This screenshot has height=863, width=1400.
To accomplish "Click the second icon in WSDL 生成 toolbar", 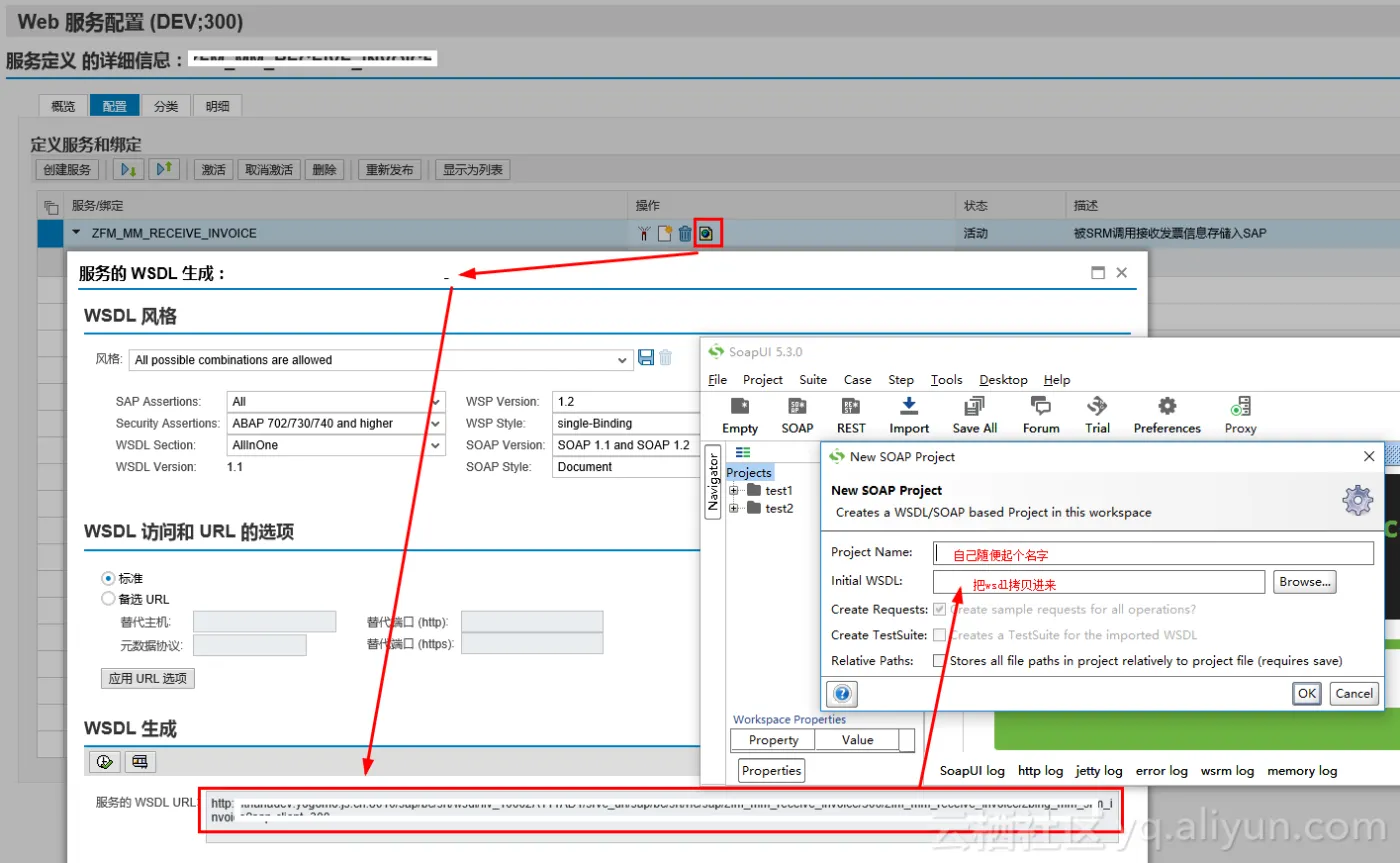I will [140, 762].
